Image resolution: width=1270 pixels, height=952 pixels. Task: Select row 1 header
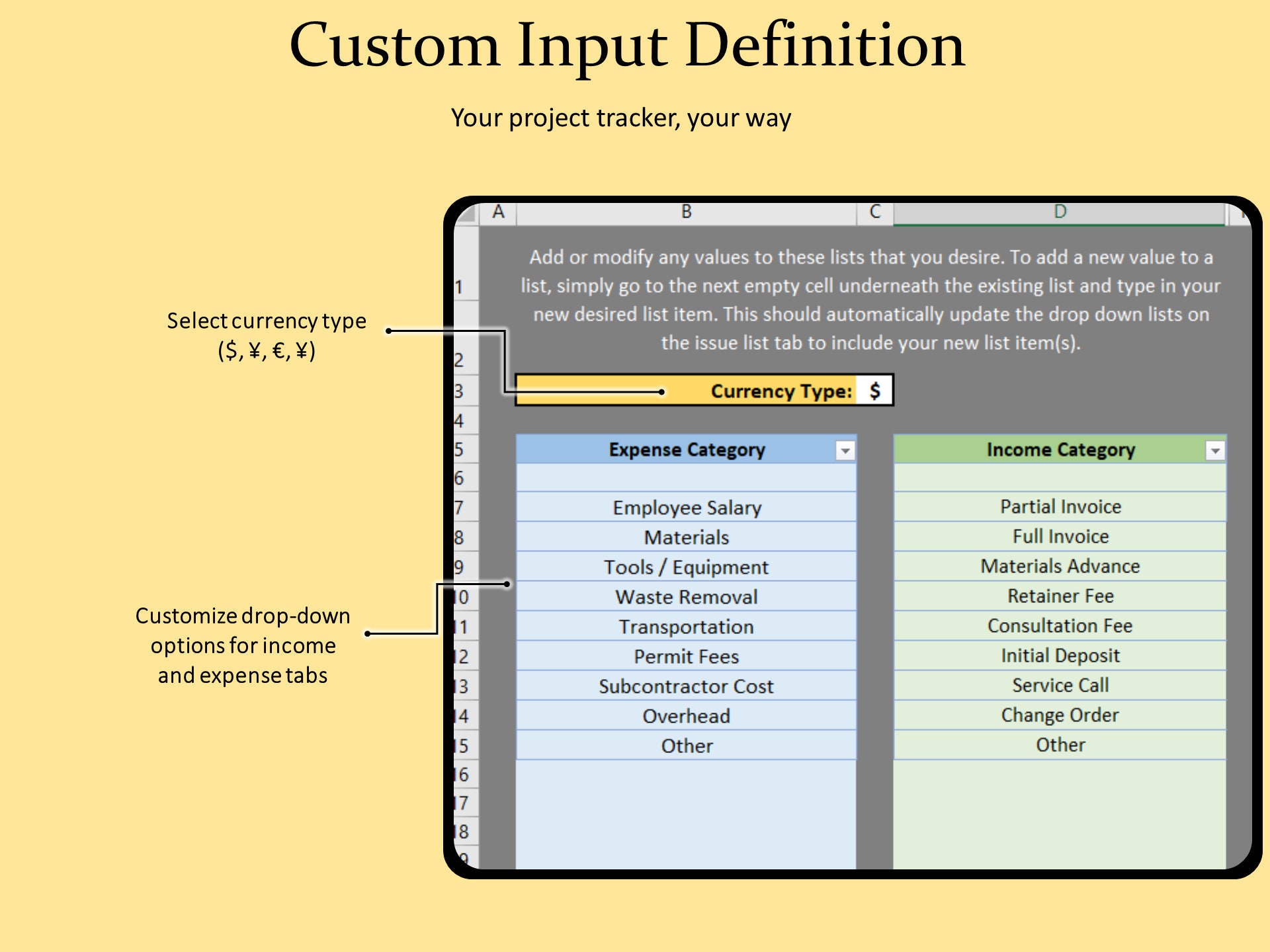point(466,264)
